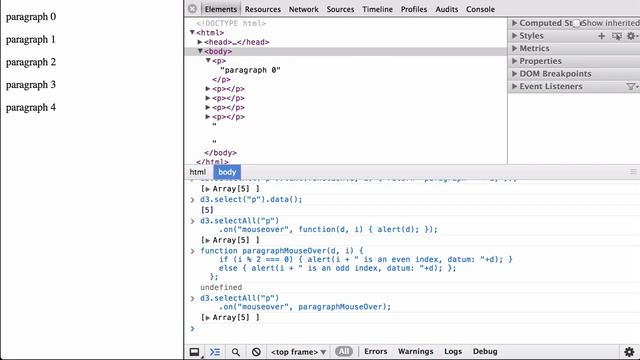Click paragraph 0 on the page

coord(31,17)
